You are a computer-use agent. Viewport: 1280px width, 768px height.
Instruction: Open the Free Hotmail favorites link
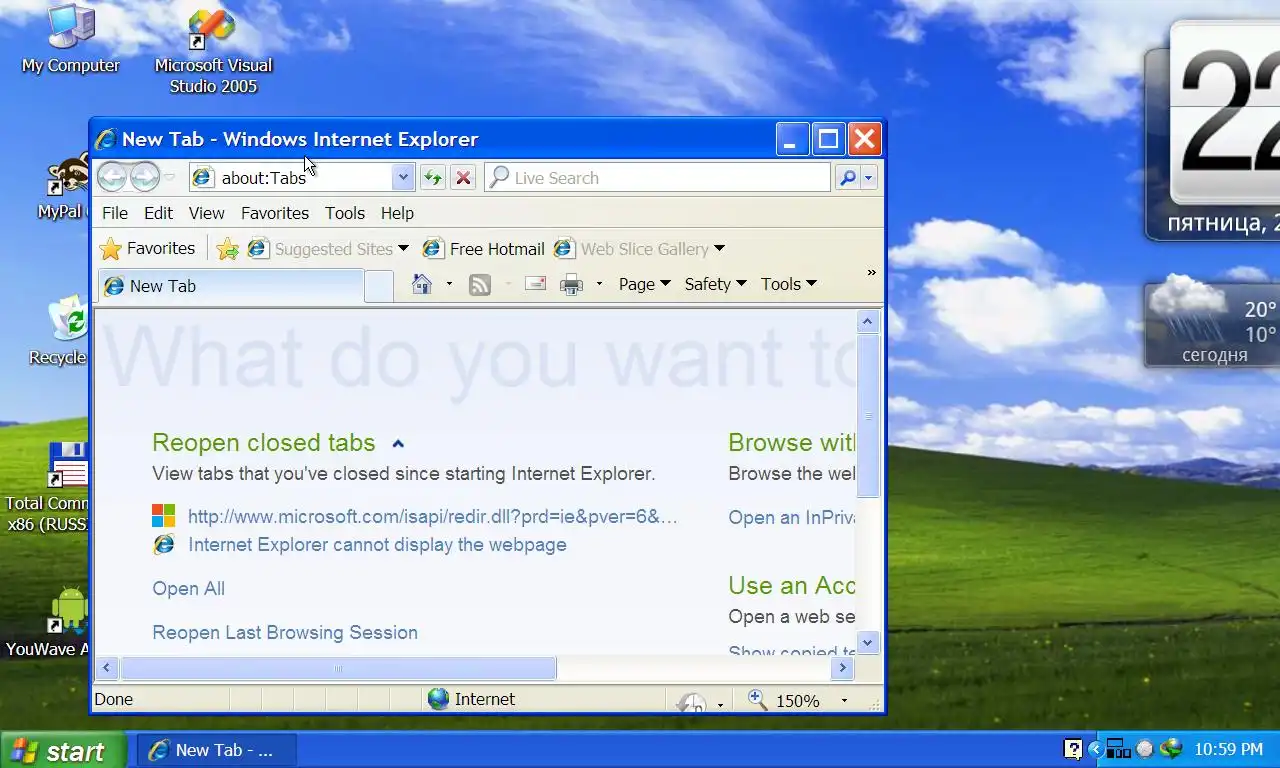(484, 249)
